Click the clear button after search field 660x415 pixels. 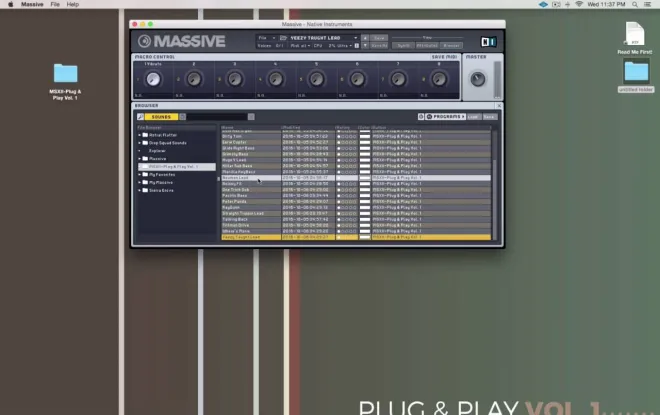click(x=251, y=117)
